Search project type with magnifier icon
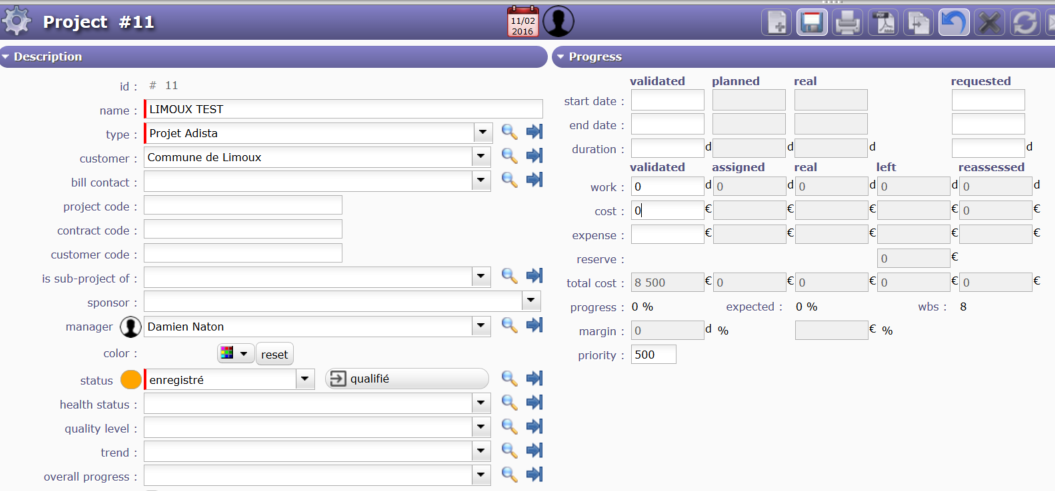The image size is (1055, 491). pos(509,133)
